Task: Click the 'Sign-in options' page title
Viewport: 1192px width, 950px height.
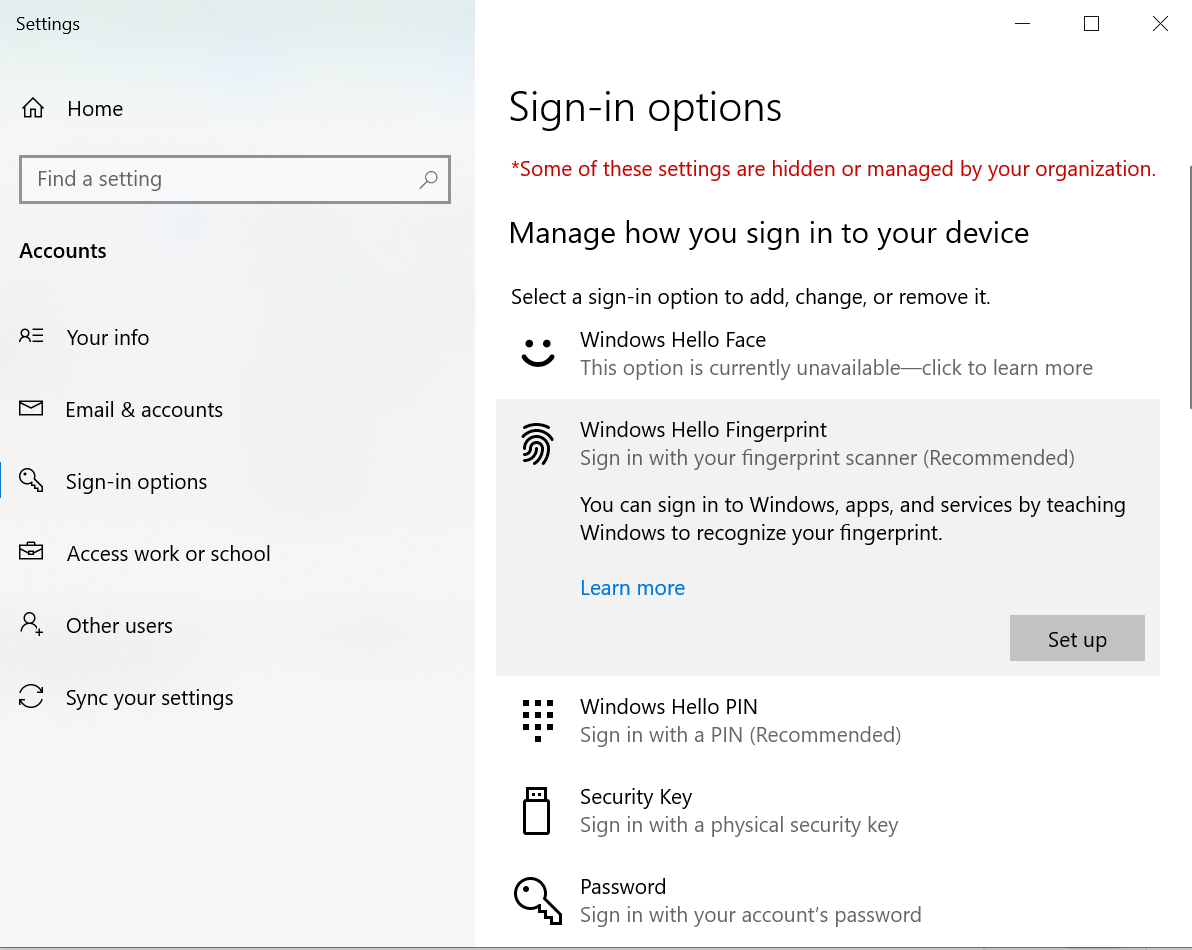Action: (x=645, y=107)
